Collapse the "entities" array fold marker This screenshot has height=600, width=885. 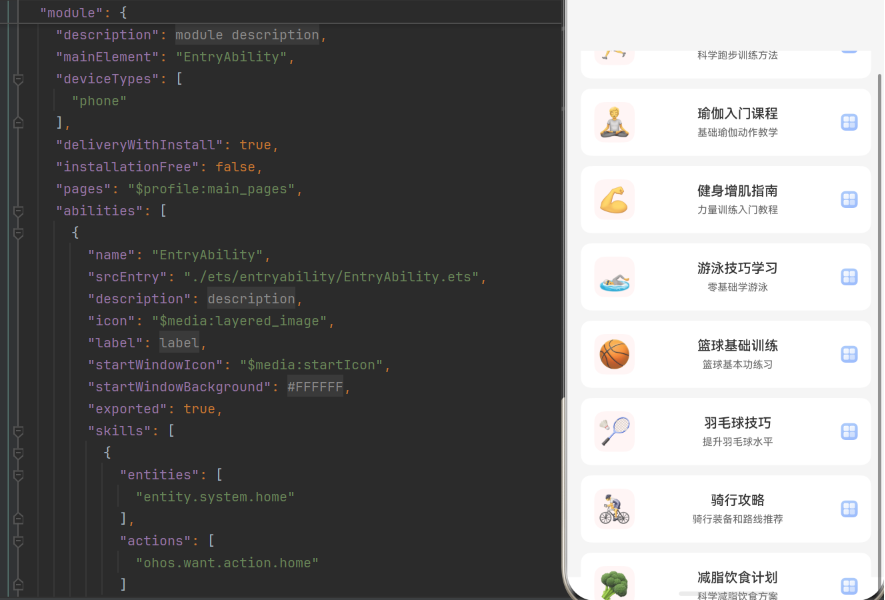pos(18,475)
